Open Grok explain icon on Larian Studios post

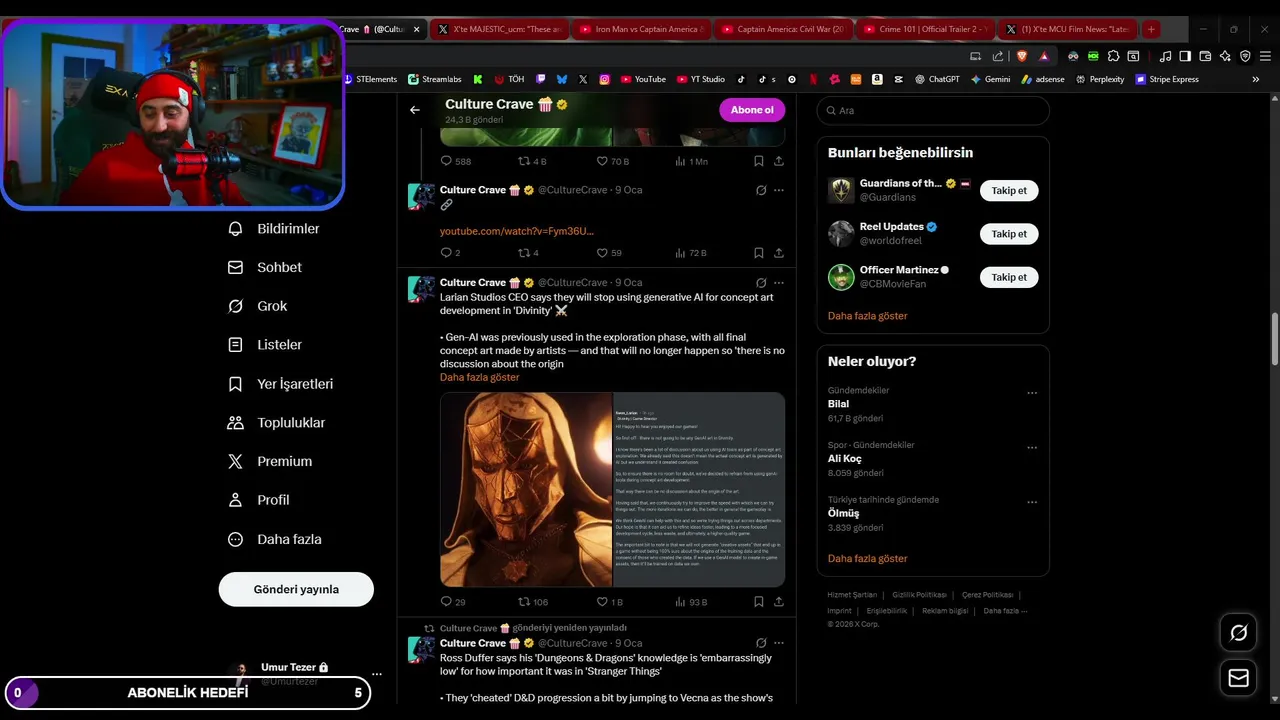[x=761, y=283]
